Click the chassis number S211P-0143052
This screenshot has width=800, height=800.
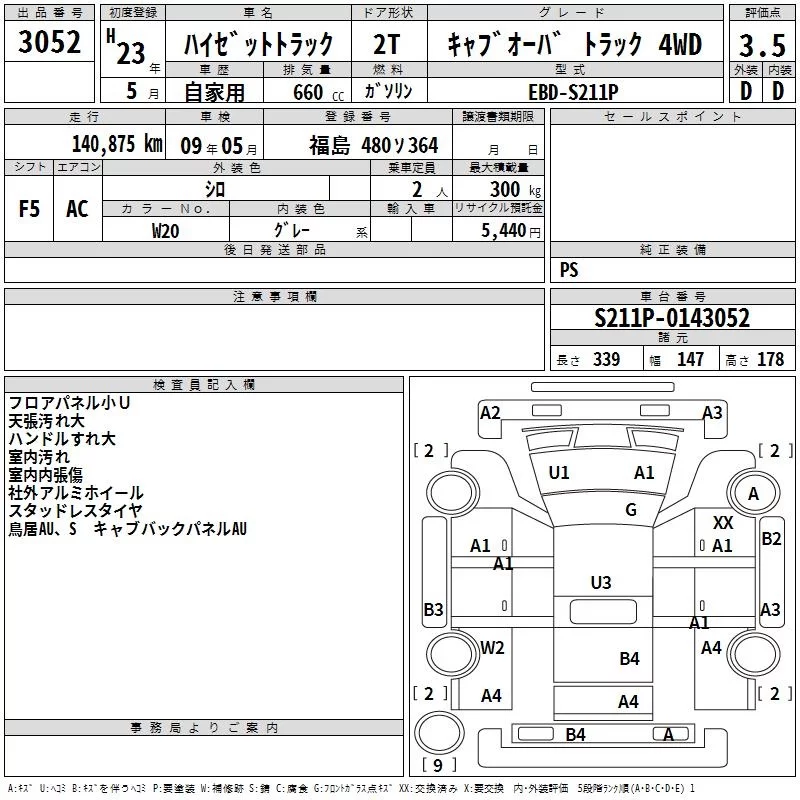click(x=671, y=319)
